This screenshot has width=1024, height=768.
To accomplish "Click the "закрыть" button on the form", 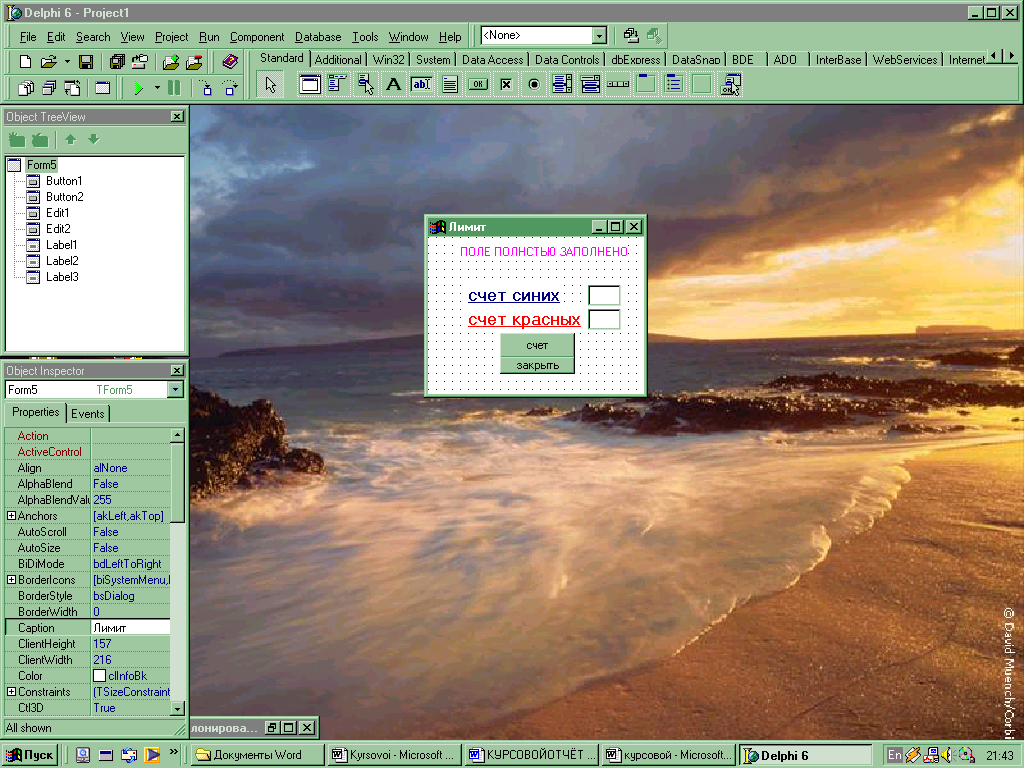I will 537,365.
